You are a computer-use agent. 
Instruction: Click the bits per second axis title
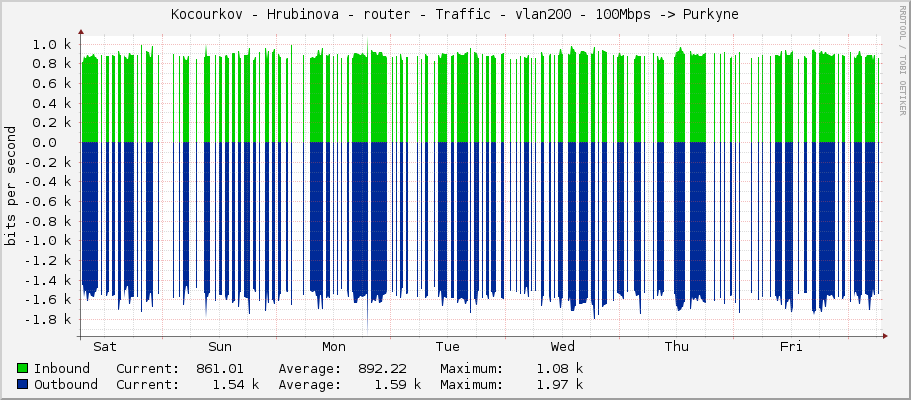[x=10, y=185]
